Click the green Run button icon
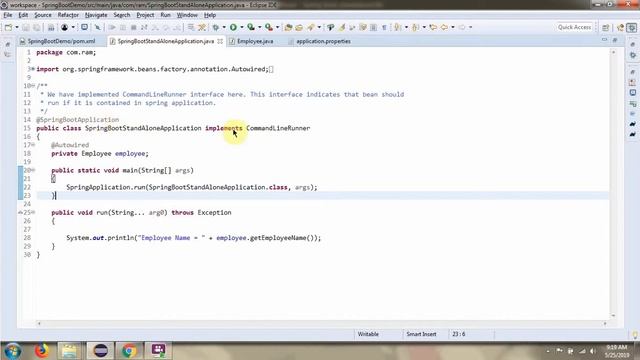 tap(233, 27)
